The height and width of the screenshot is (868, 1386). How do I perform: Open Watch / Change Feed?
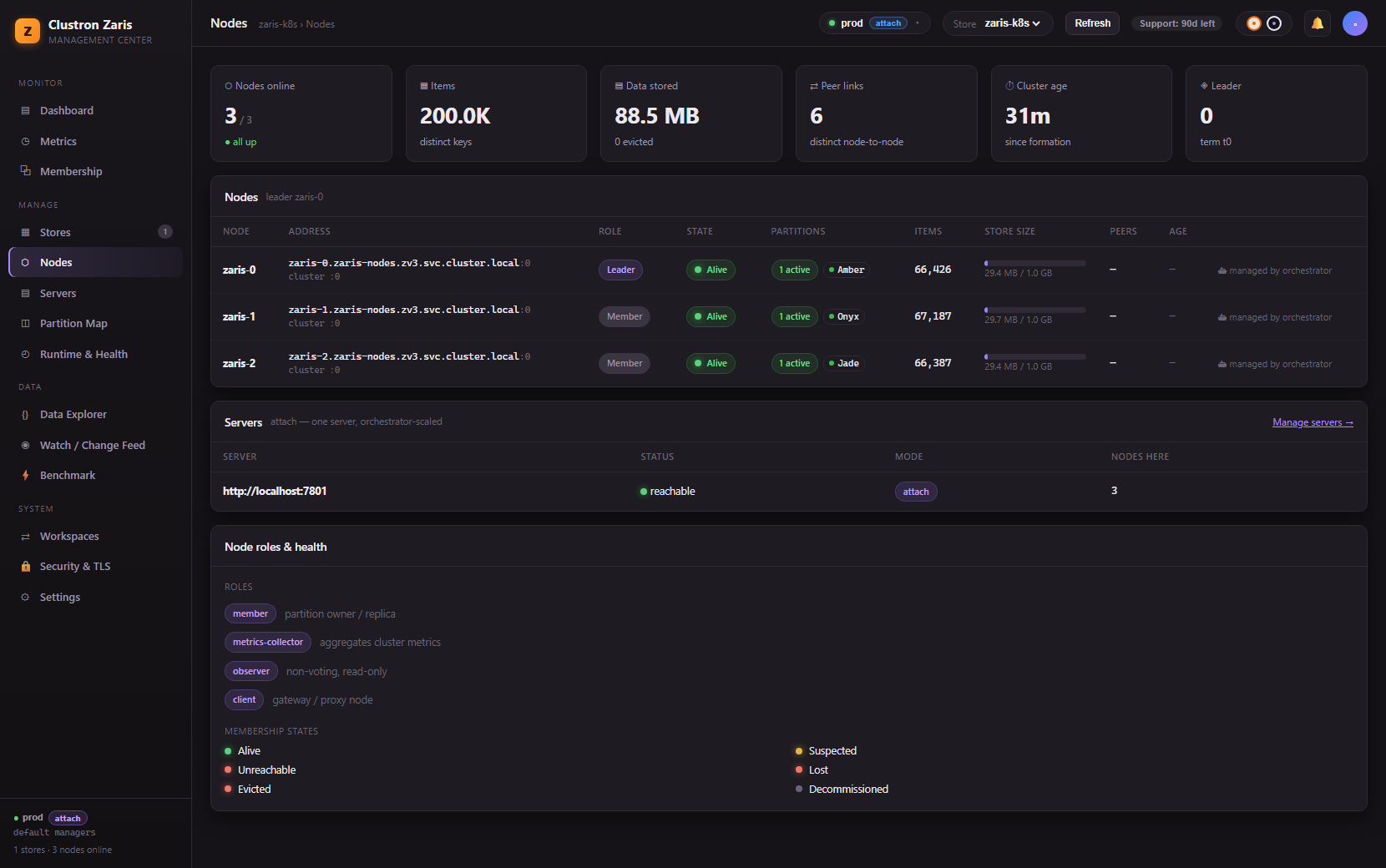95,446
